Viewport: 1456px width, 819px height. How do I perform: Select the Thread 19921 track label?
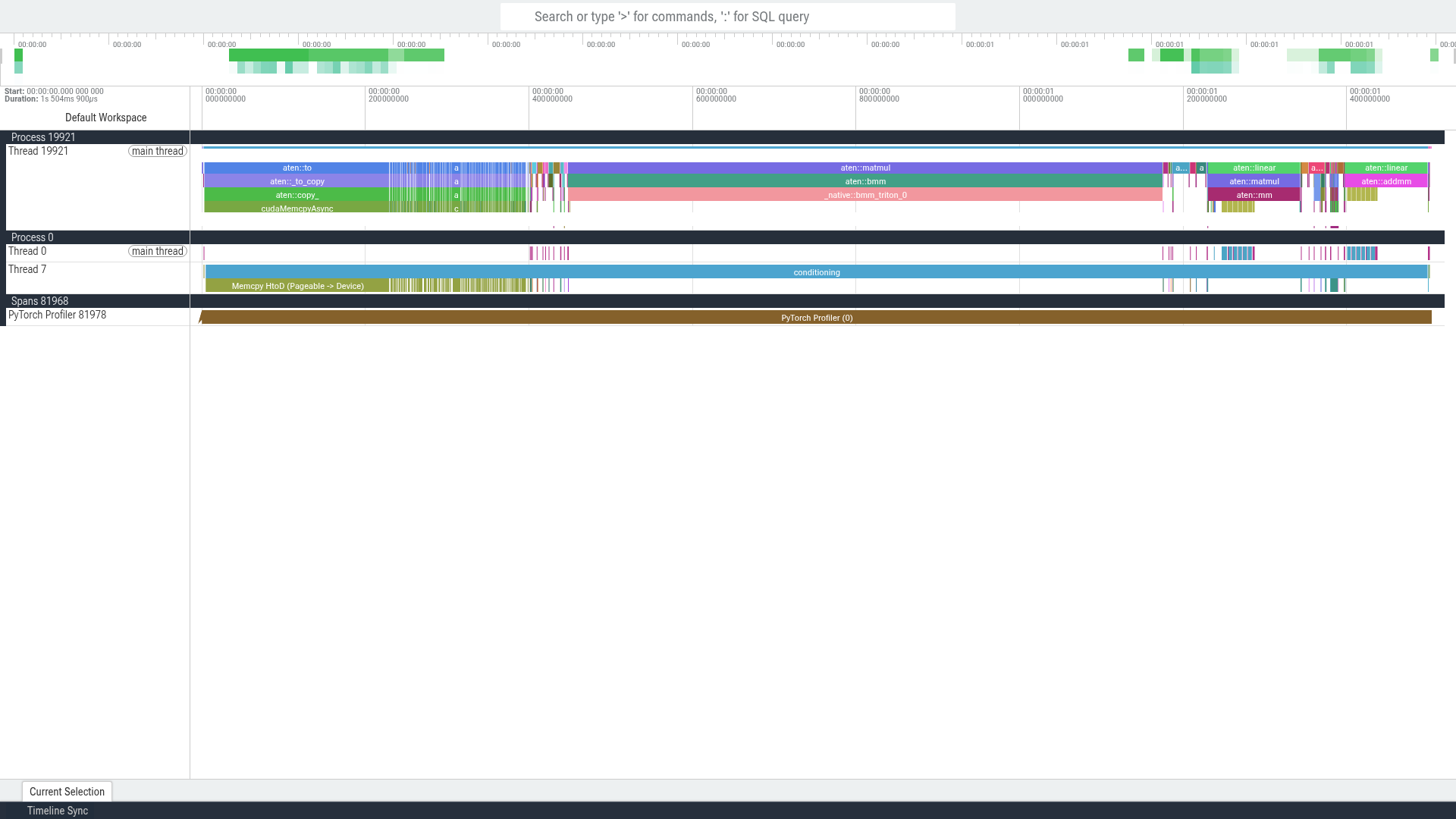39,151
